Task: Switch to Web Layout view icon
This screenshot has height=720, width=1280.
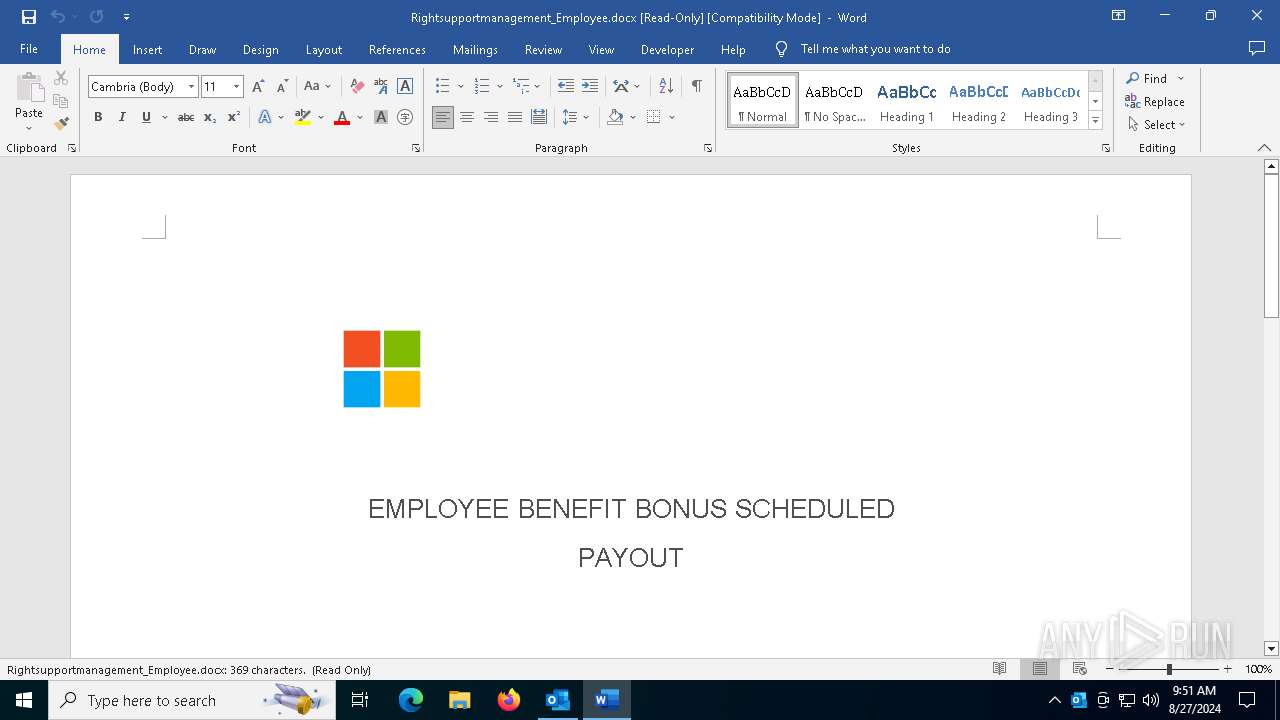Action: tap(1080, 669)
